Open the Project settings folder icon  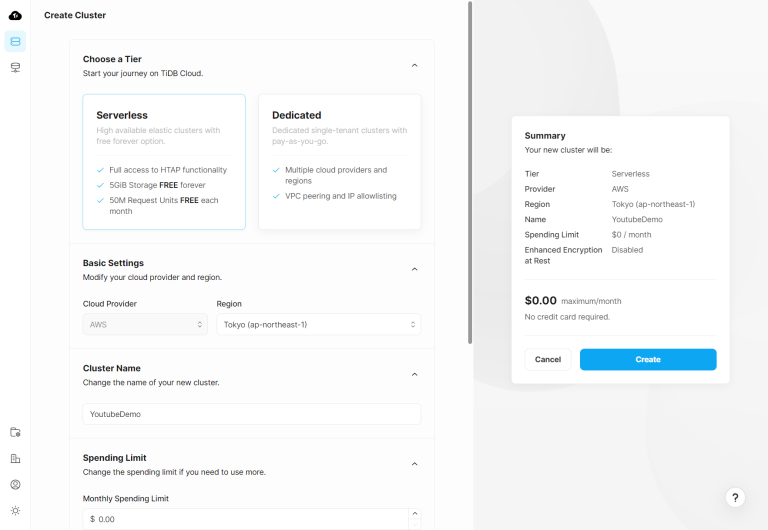[x=15, y=432]
